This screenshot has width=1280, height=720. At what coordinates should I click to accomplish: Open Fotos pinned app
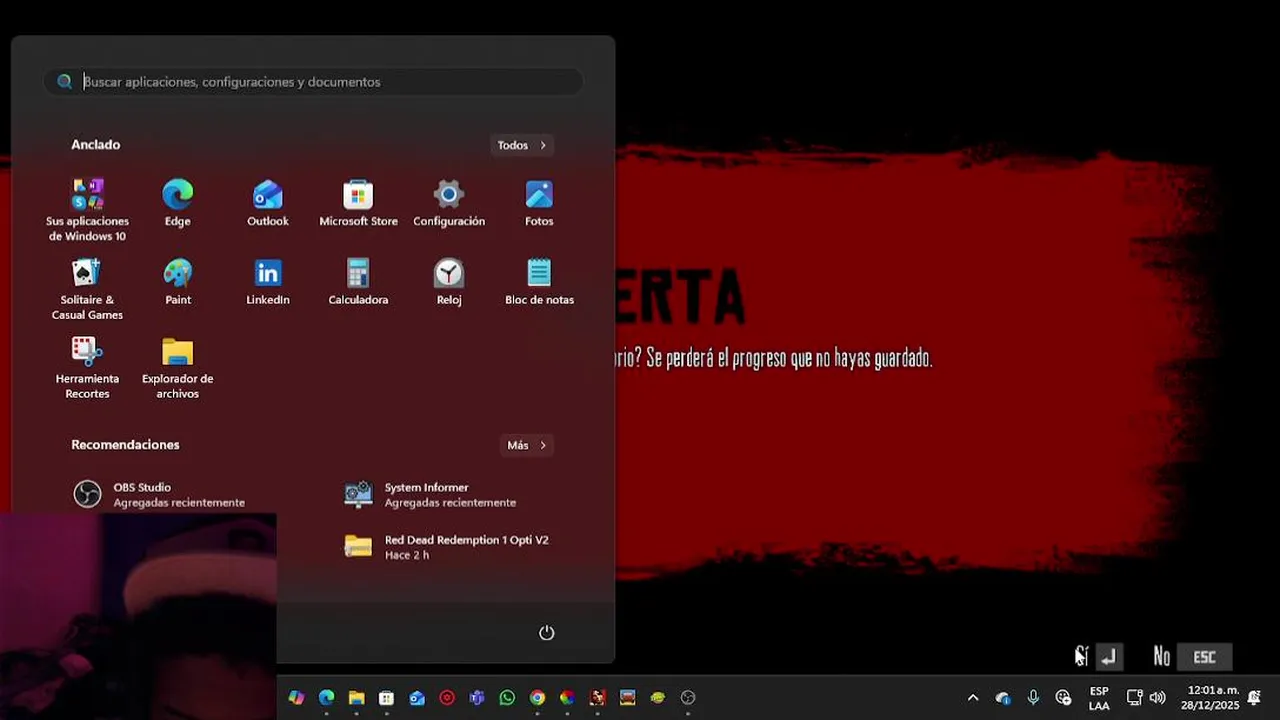click(539, 203)
